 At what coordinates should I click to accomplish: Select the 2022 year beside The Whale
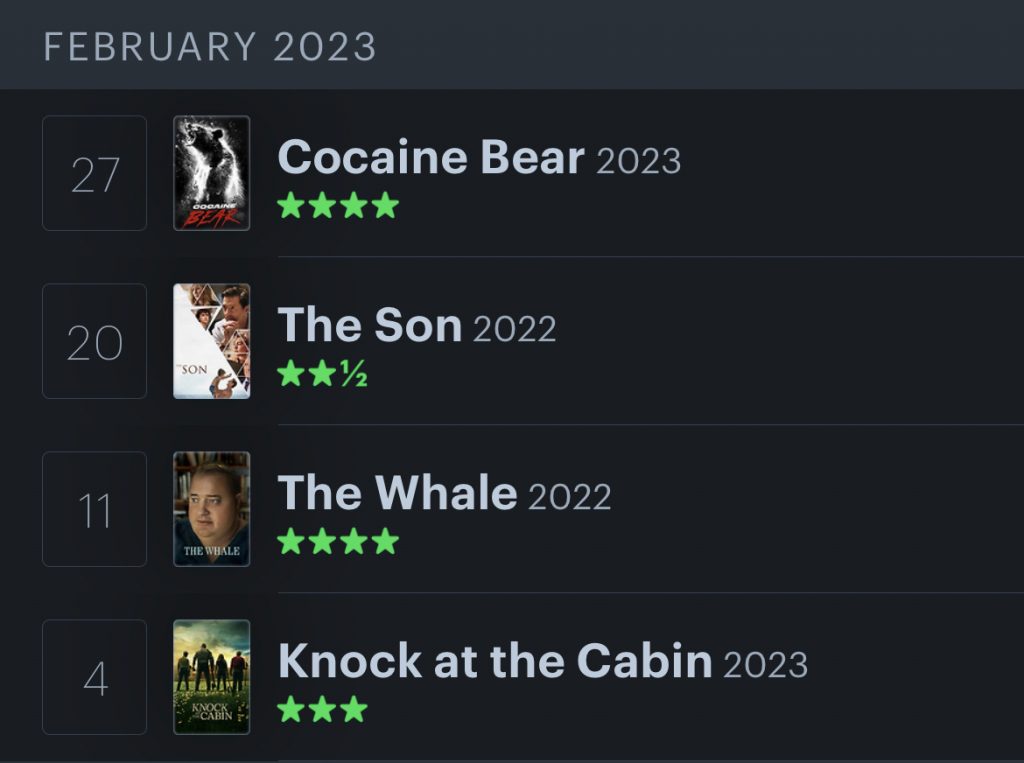[x=569, y=497]
